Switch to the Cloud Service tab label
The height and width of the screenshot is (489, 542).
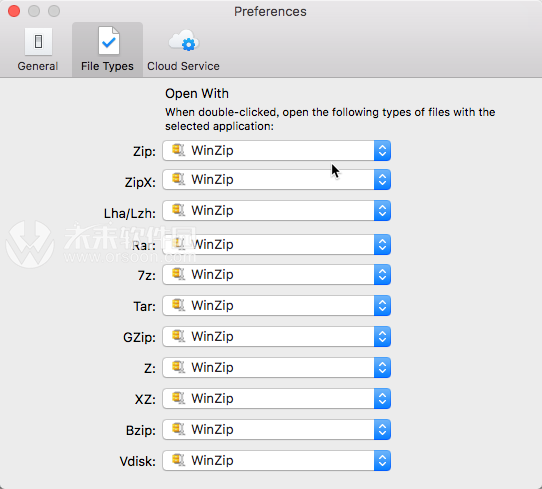point(183,66)
